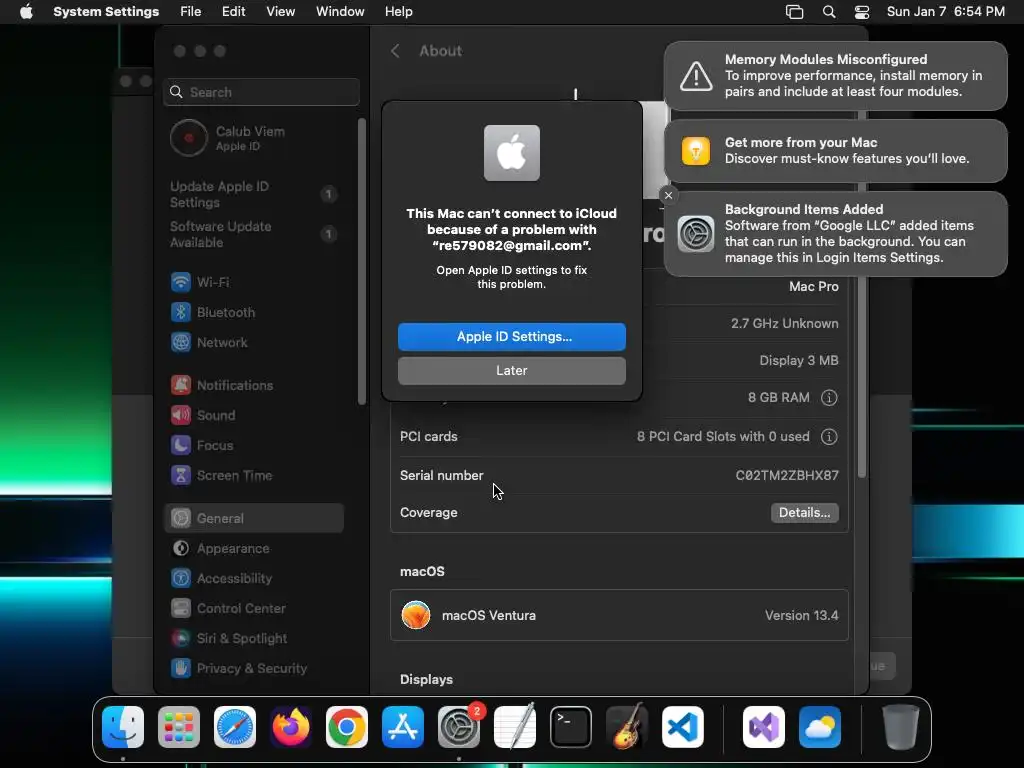Click the Version 13.4 text
This screenshot has height=768, width=1024.
point(801,615)
